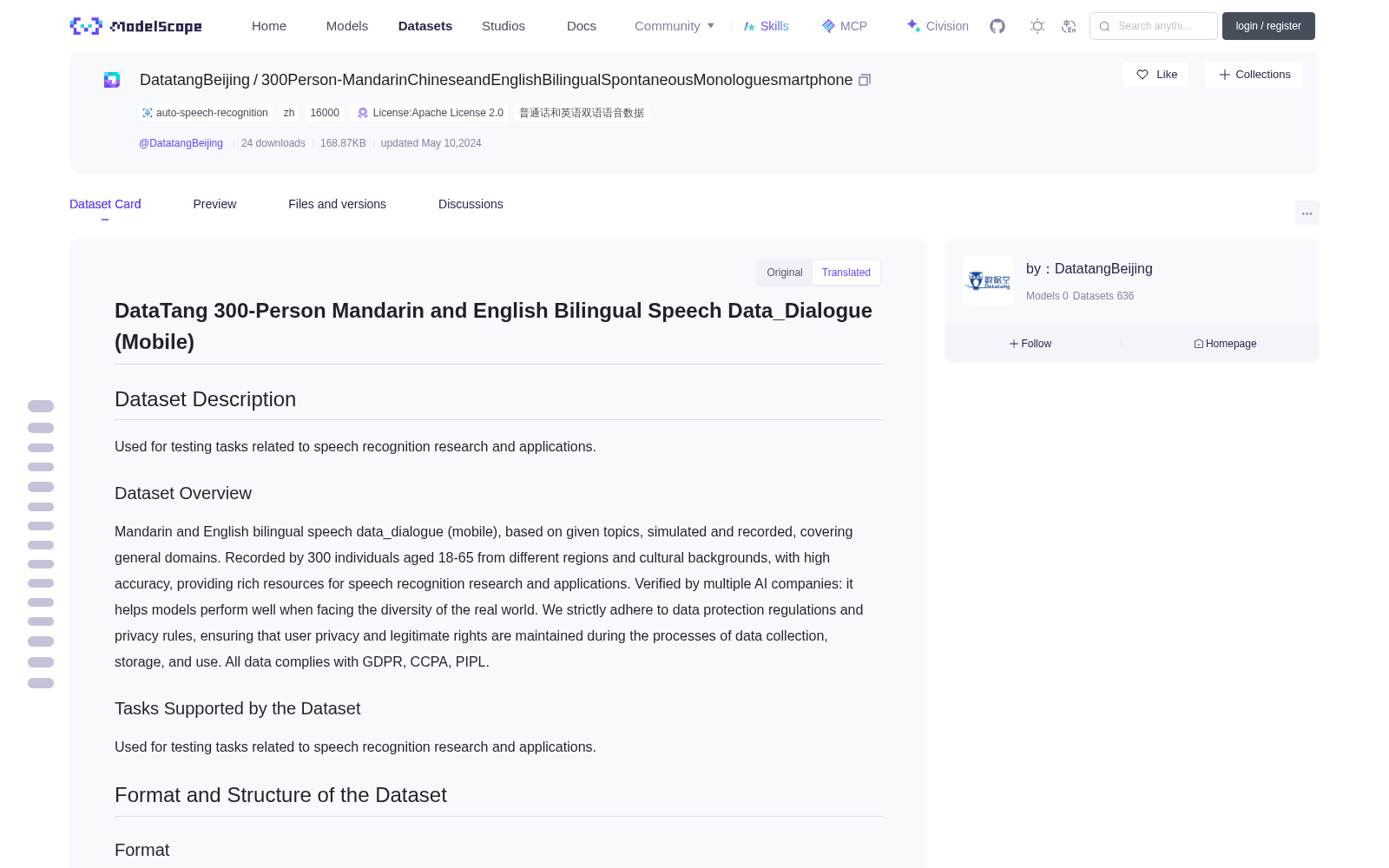Open Docs navigation item
Viewport: 1389px width, 868px height.
point(582,26)
